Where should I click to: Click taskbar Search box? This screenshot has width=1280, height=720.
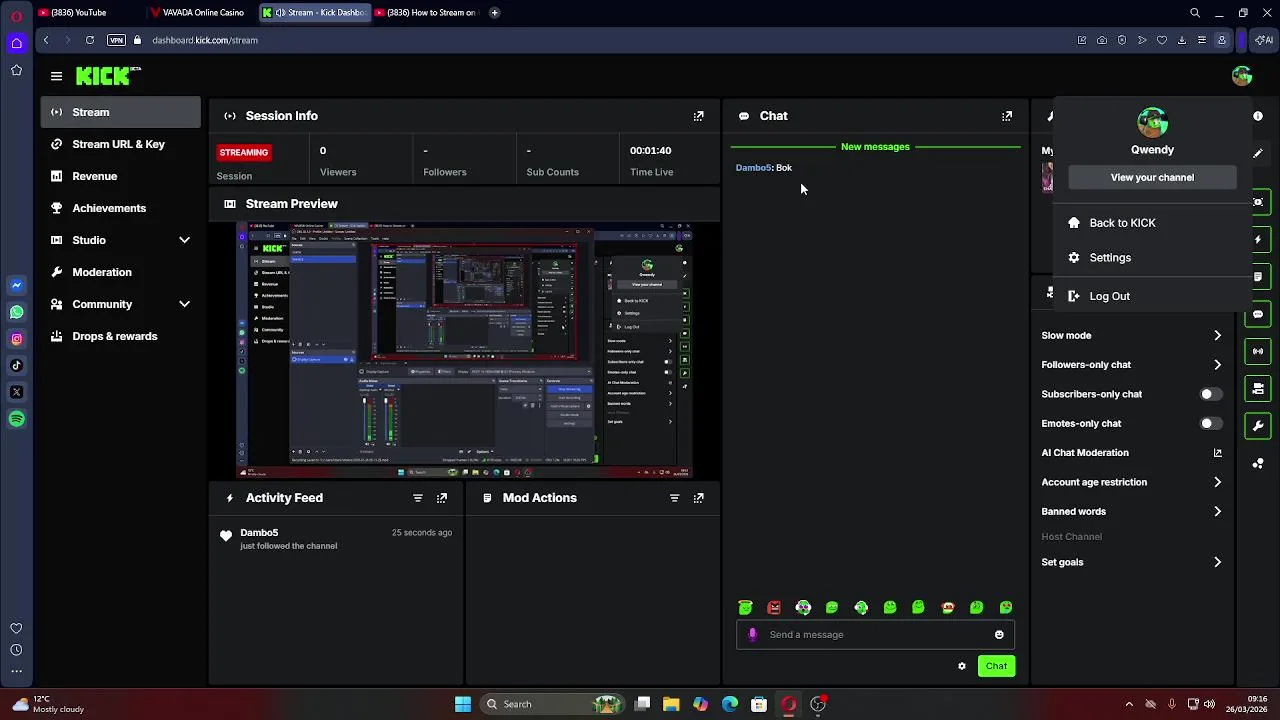(x=550, y=704)
